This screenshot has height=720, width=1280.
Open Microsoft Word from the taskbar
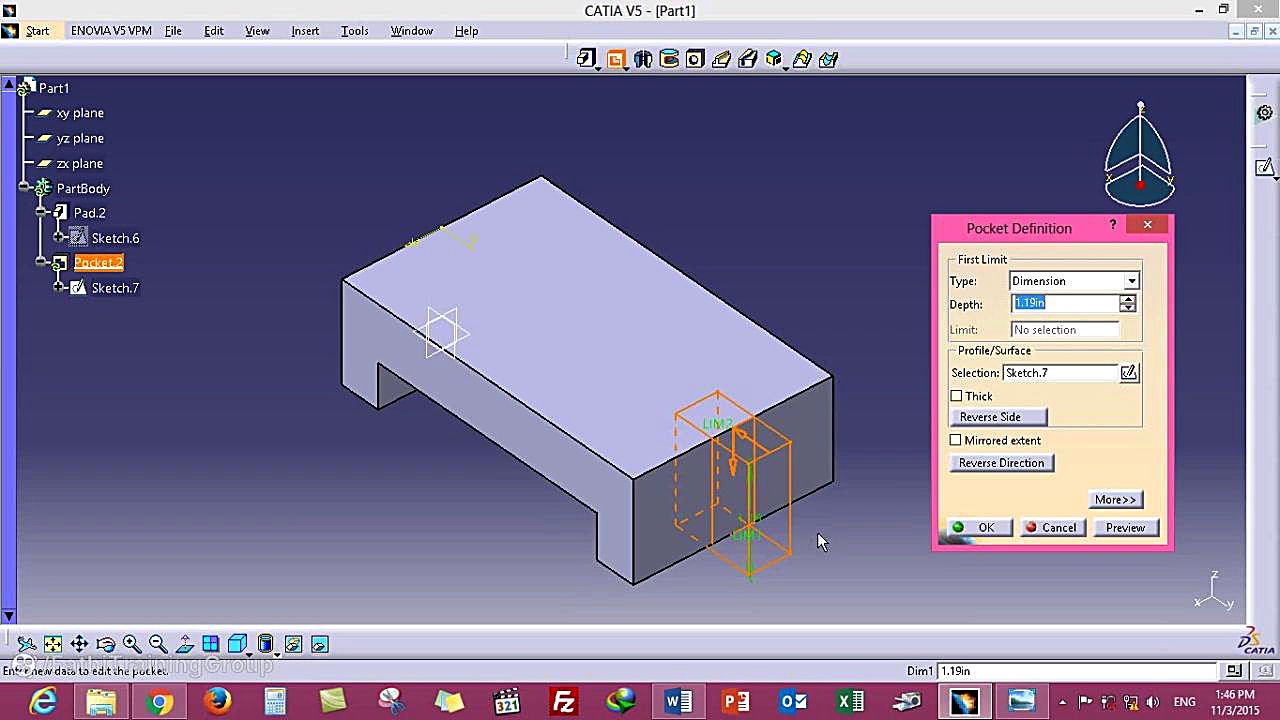pos(678,702)
